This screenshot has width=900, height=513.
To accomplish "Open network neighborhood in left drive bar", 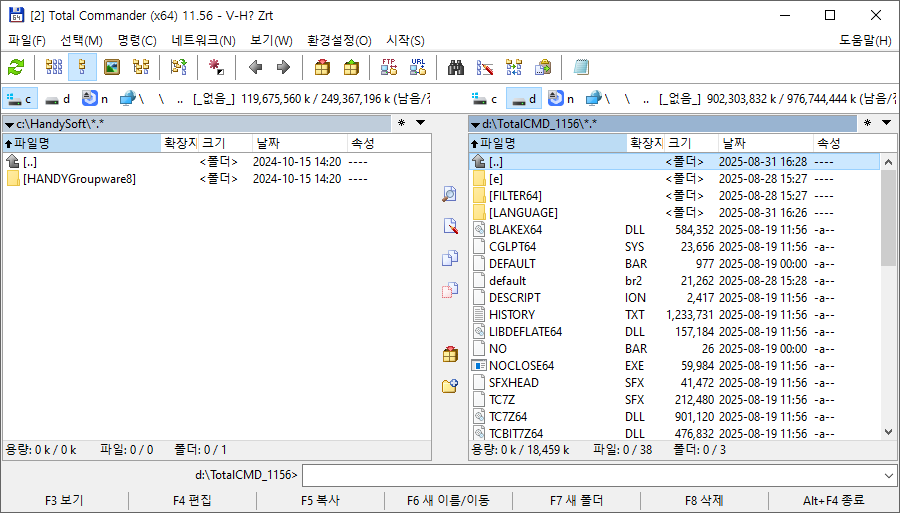I will (133, 99).
